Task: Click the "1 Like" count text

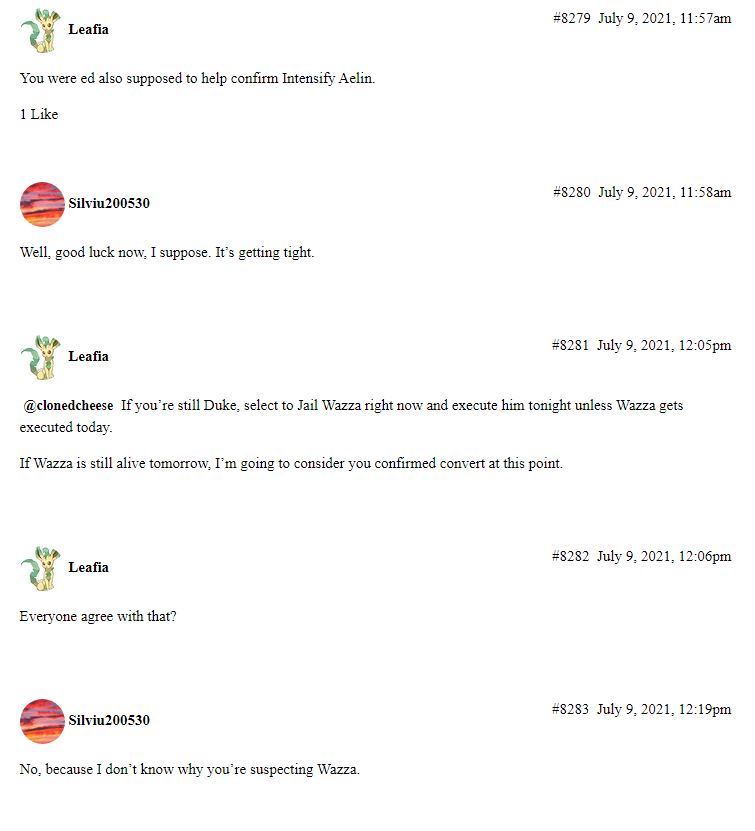Action: tap(39, 115)
